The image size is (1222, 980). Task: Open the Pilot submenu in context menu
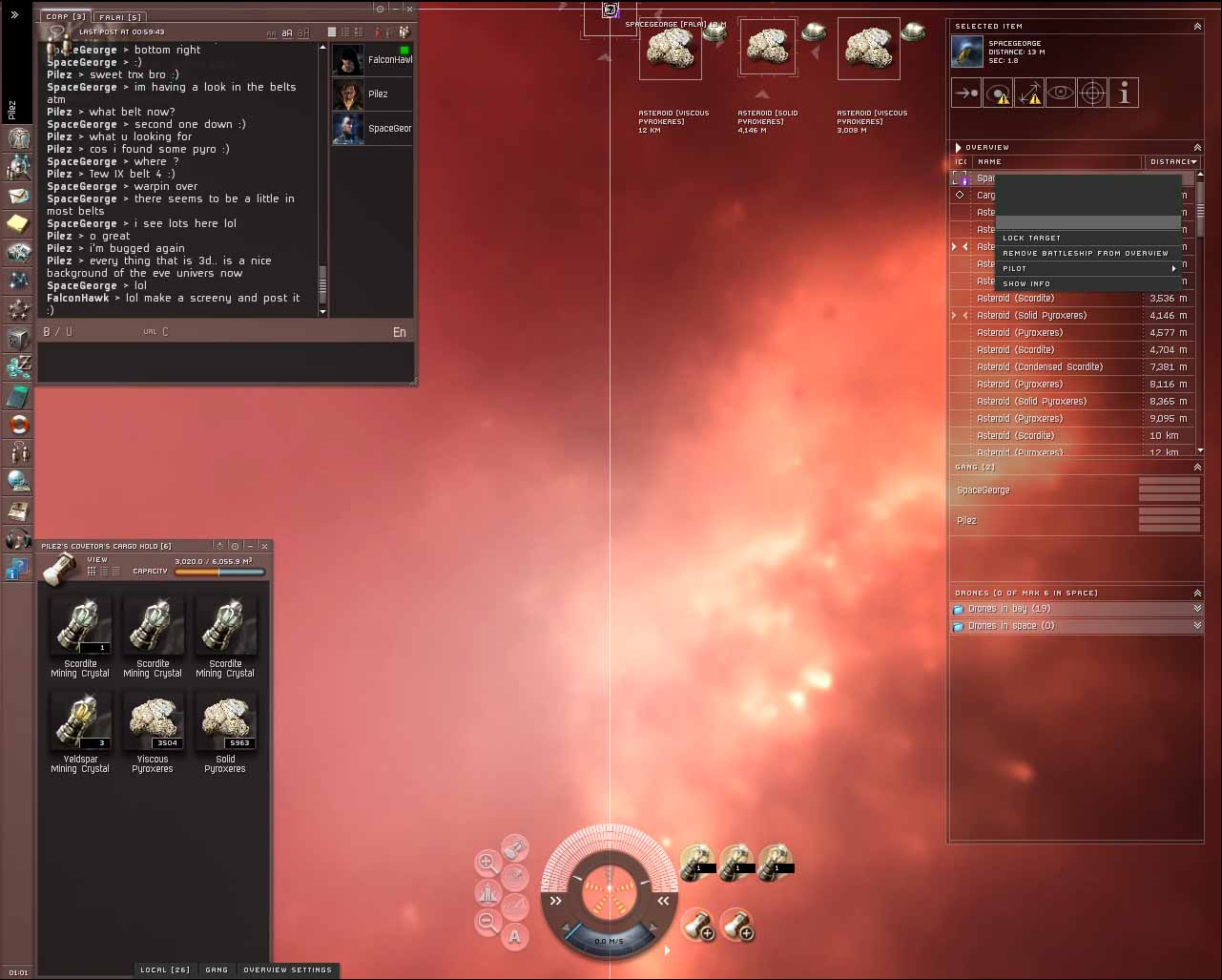pos(1088,269)
